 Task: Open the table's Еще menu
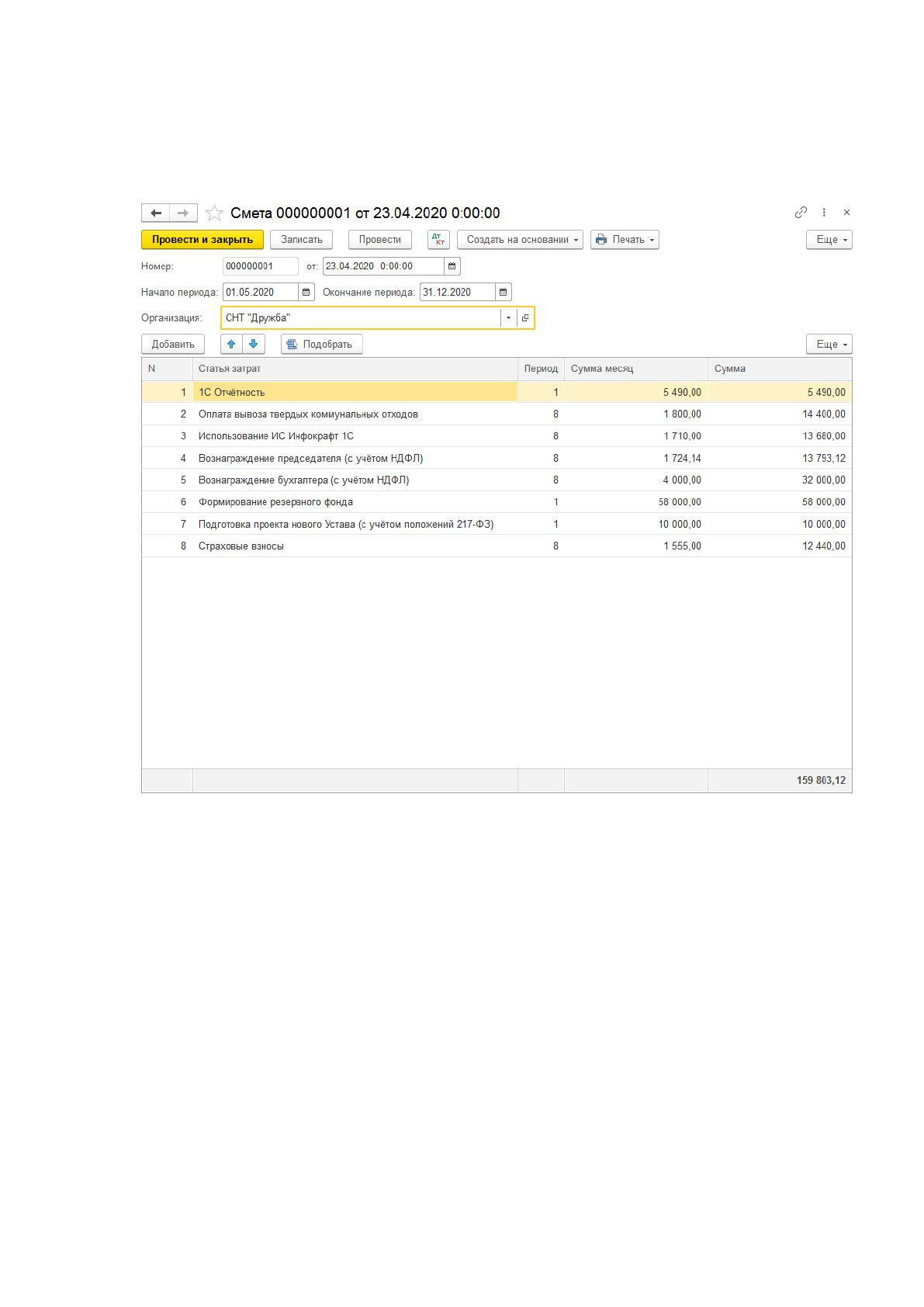click(829, 344)
